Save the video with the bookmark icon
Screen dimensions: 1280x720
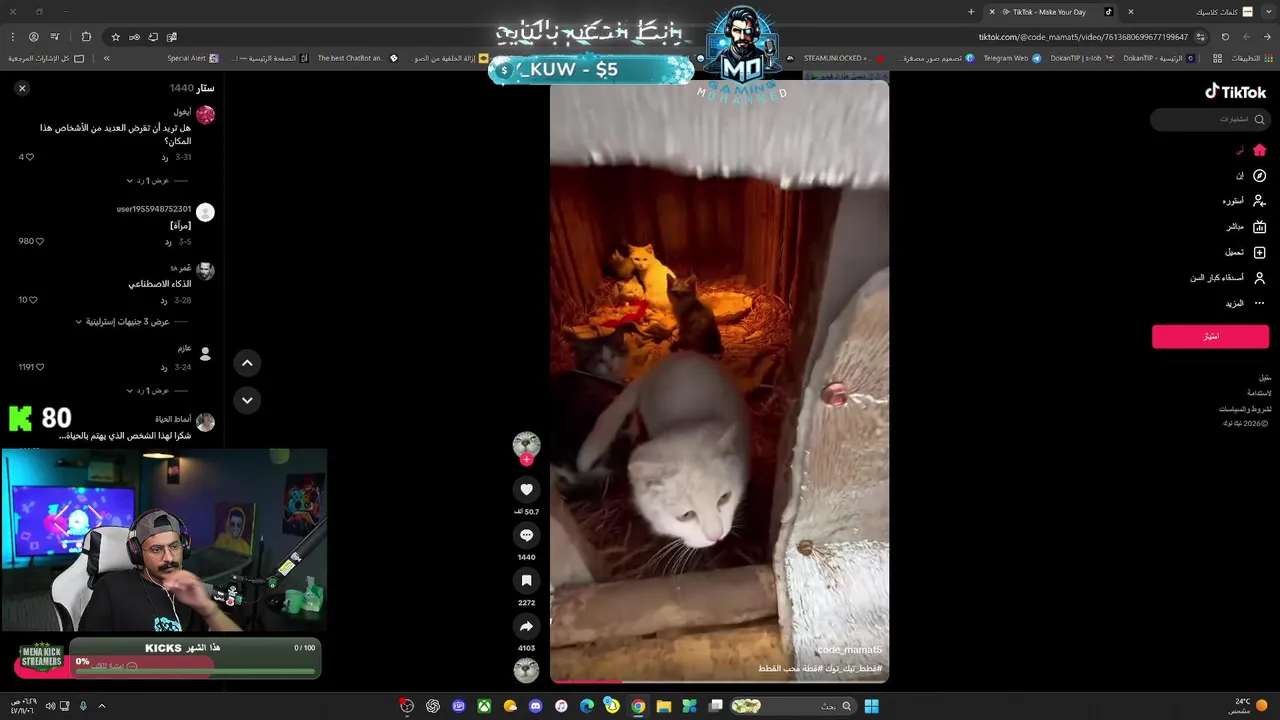pyautogui.click(x=526, y=581)
